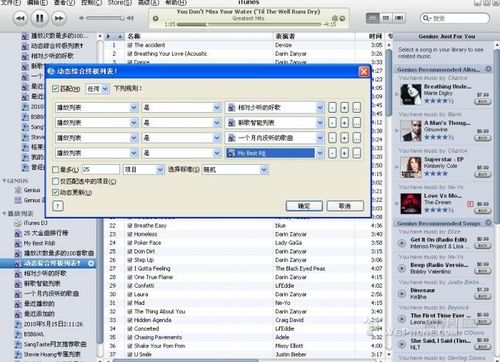Viewport: 500px width, 362px height.
Task: Skip back to the previous track
Action: (x=20, y=18)
